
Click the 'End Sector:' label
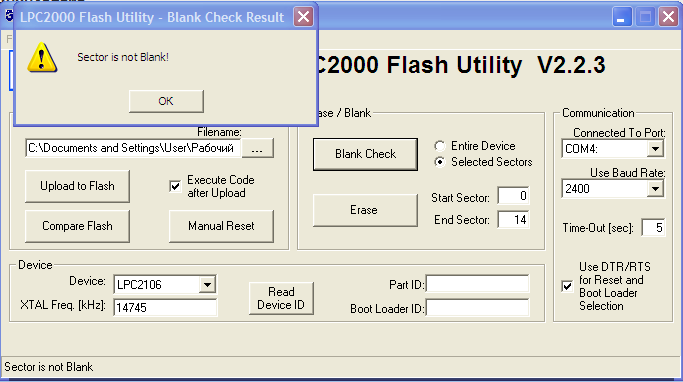point(461,220)
